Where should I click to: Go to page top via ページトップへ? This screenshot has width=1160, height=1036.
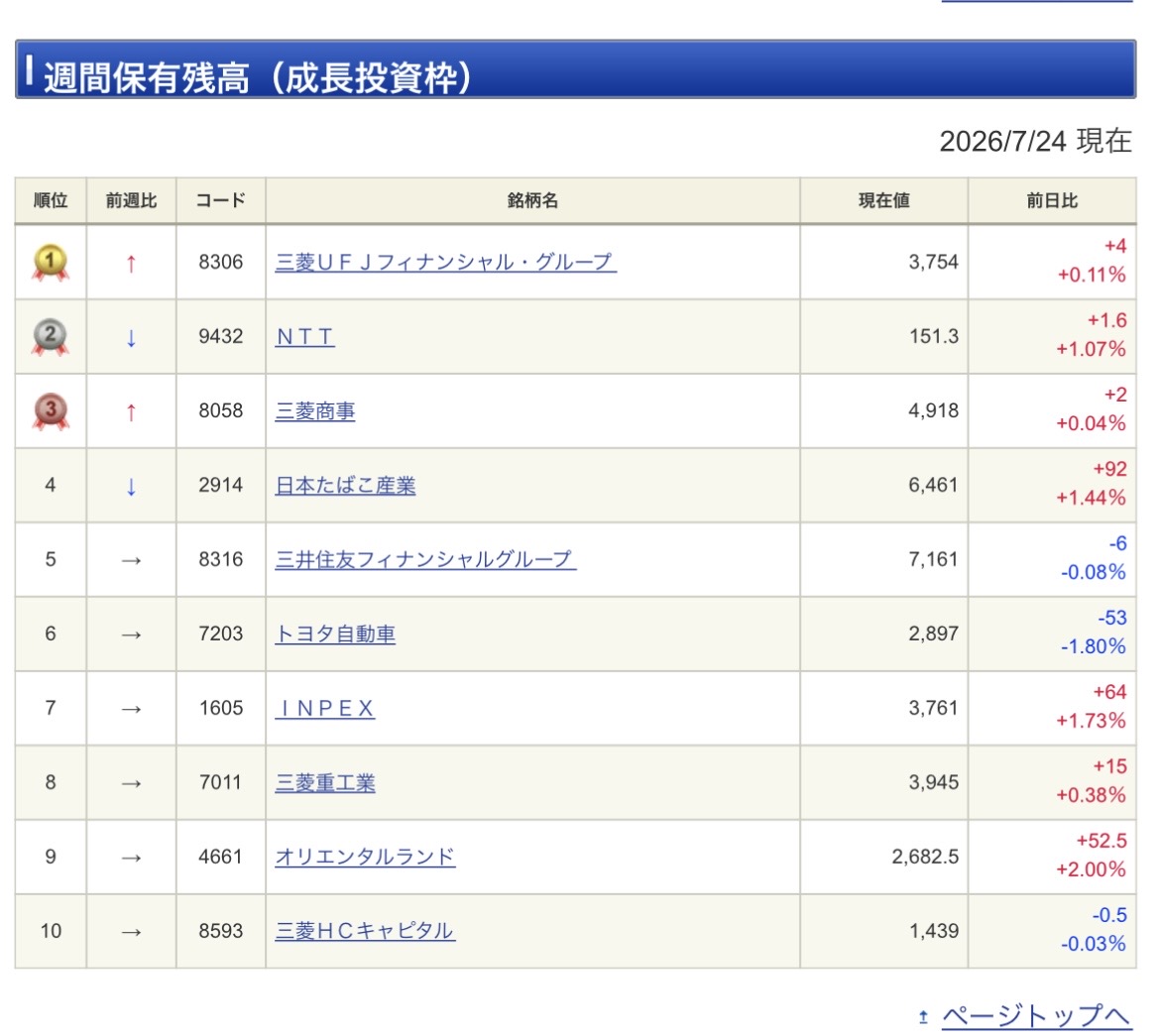coord(1036,1016)
